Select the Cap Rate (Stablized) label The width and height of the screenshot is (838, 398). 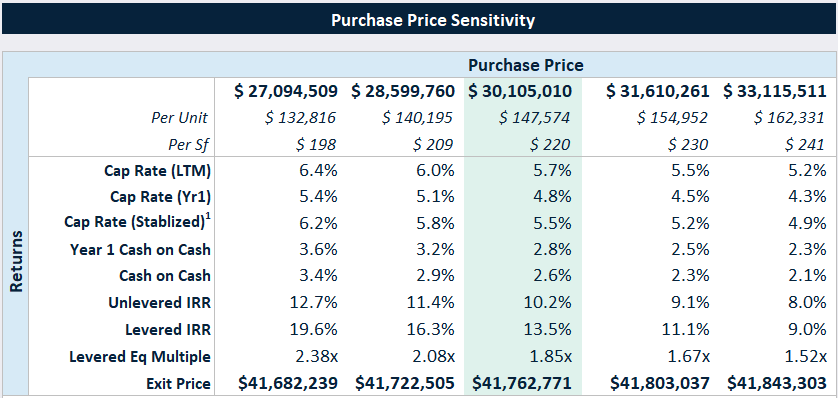click(136, 222)
